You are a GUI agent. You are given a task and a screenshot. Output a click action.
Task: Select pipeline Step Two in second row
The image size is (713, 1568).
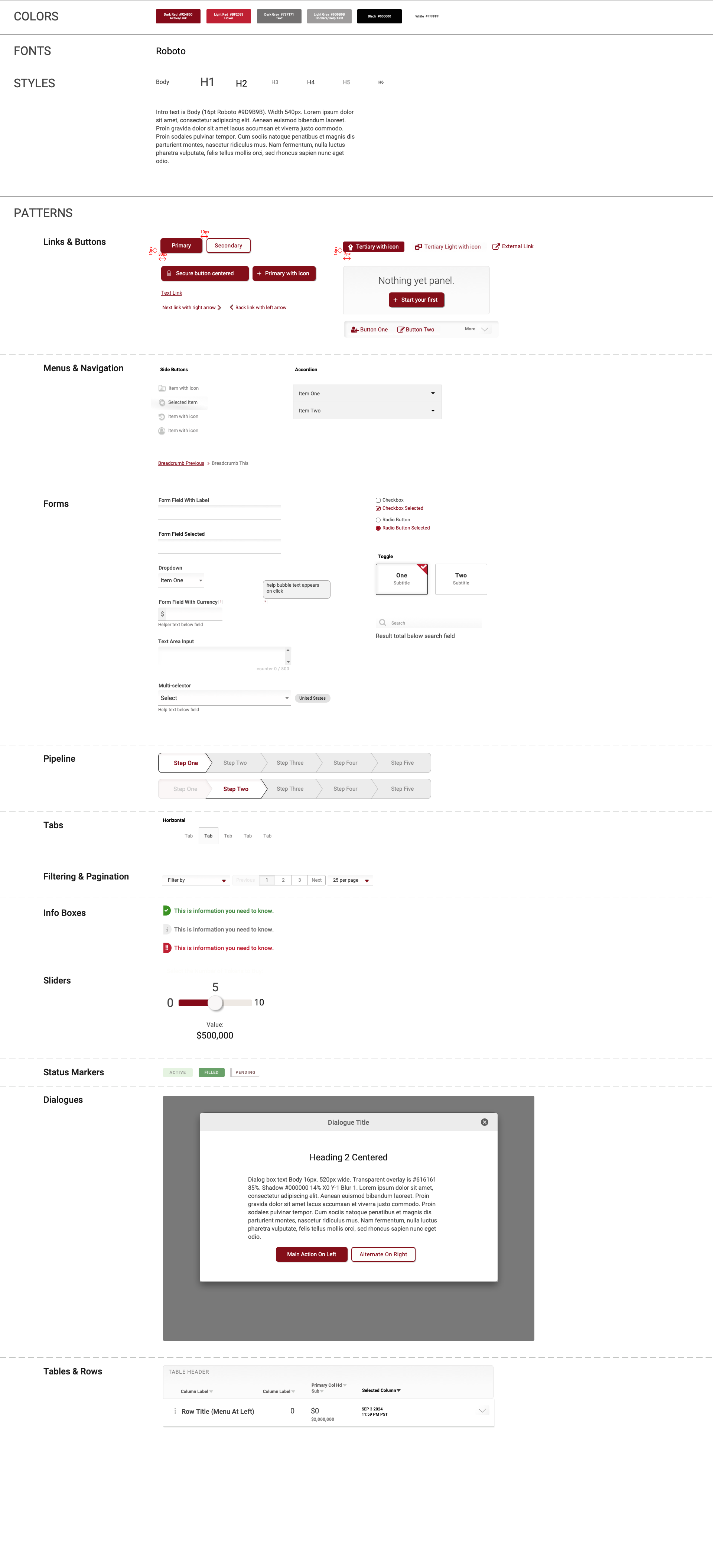(236, 789)
